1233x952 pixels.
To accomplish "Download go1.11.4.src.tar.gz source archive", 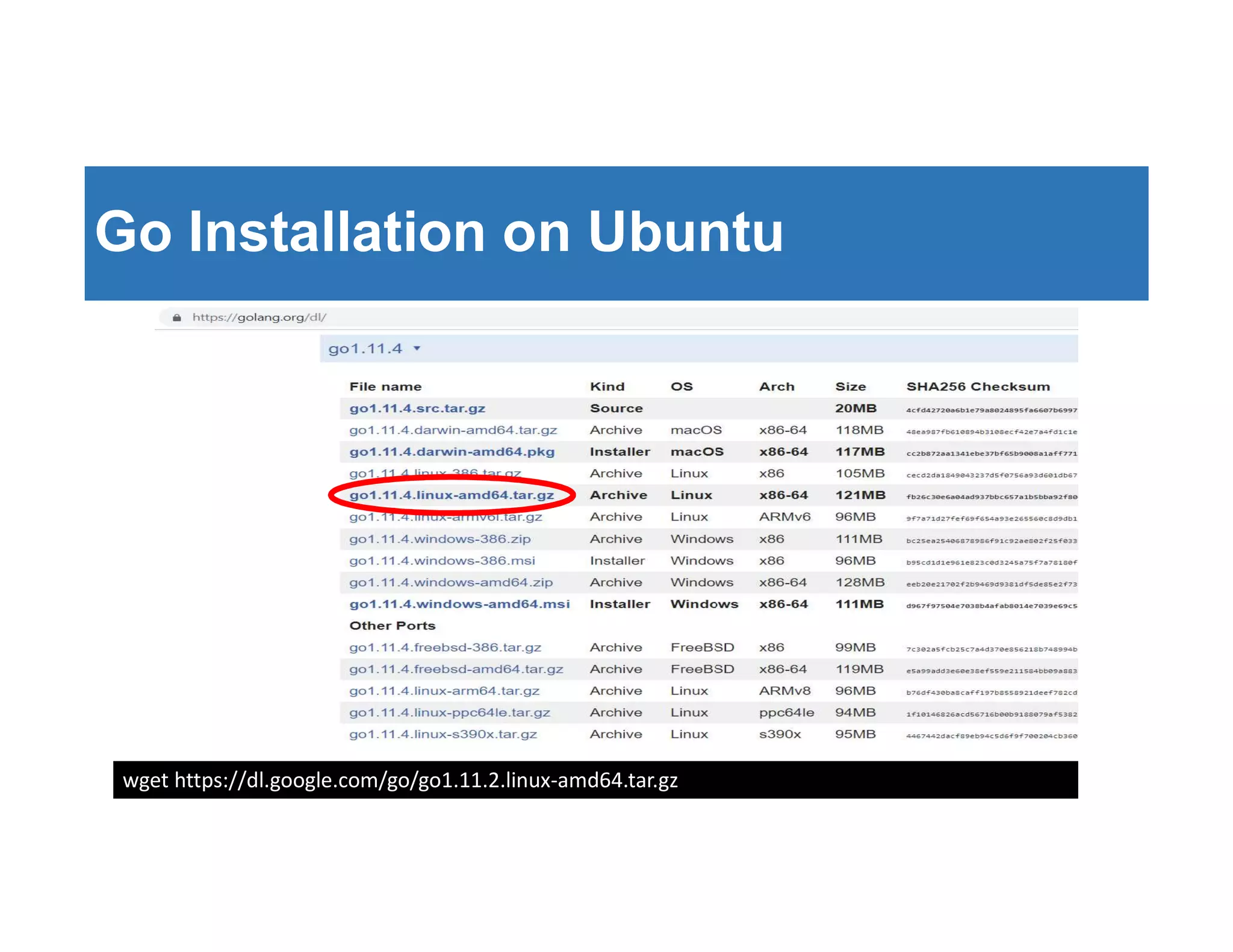I will (417, 408).
